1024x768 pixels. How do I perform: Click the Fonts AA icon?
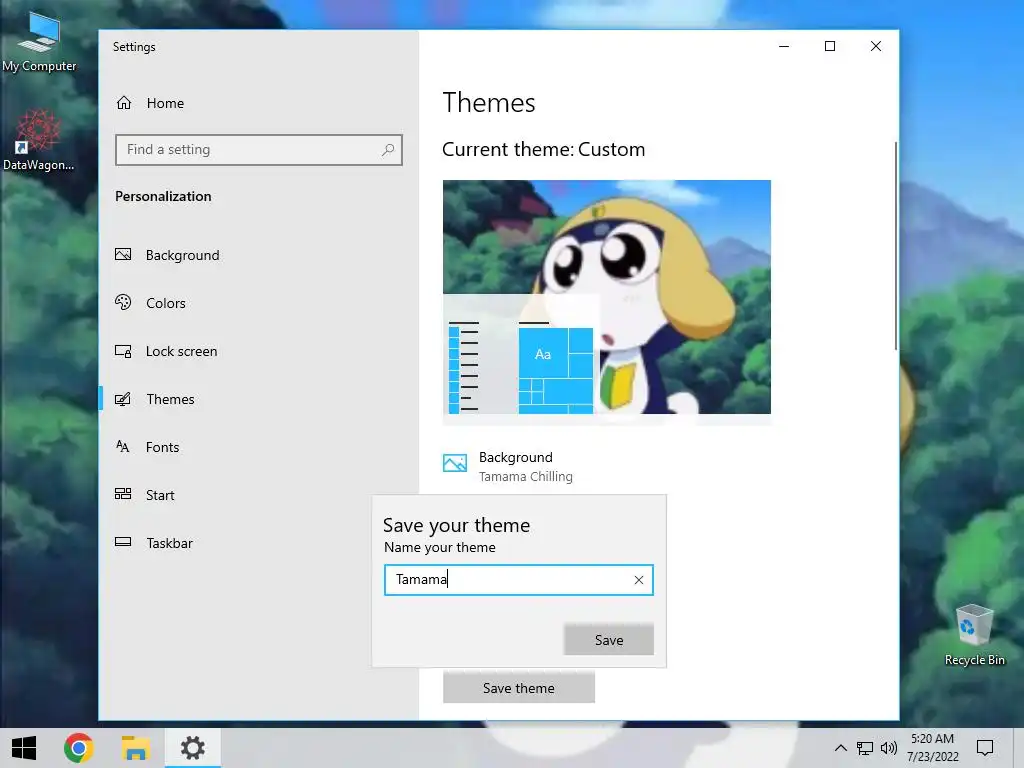click(x=123, y=447)
